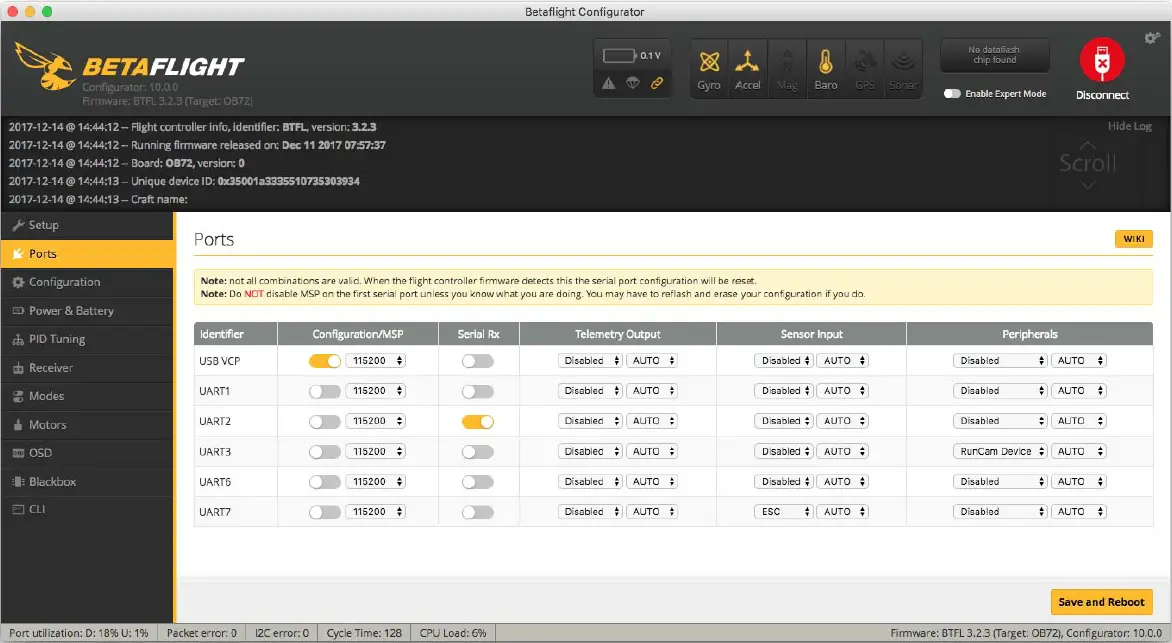Click the Mag sensor icon
1172x643 pixels.
click(x=786, y=61)
